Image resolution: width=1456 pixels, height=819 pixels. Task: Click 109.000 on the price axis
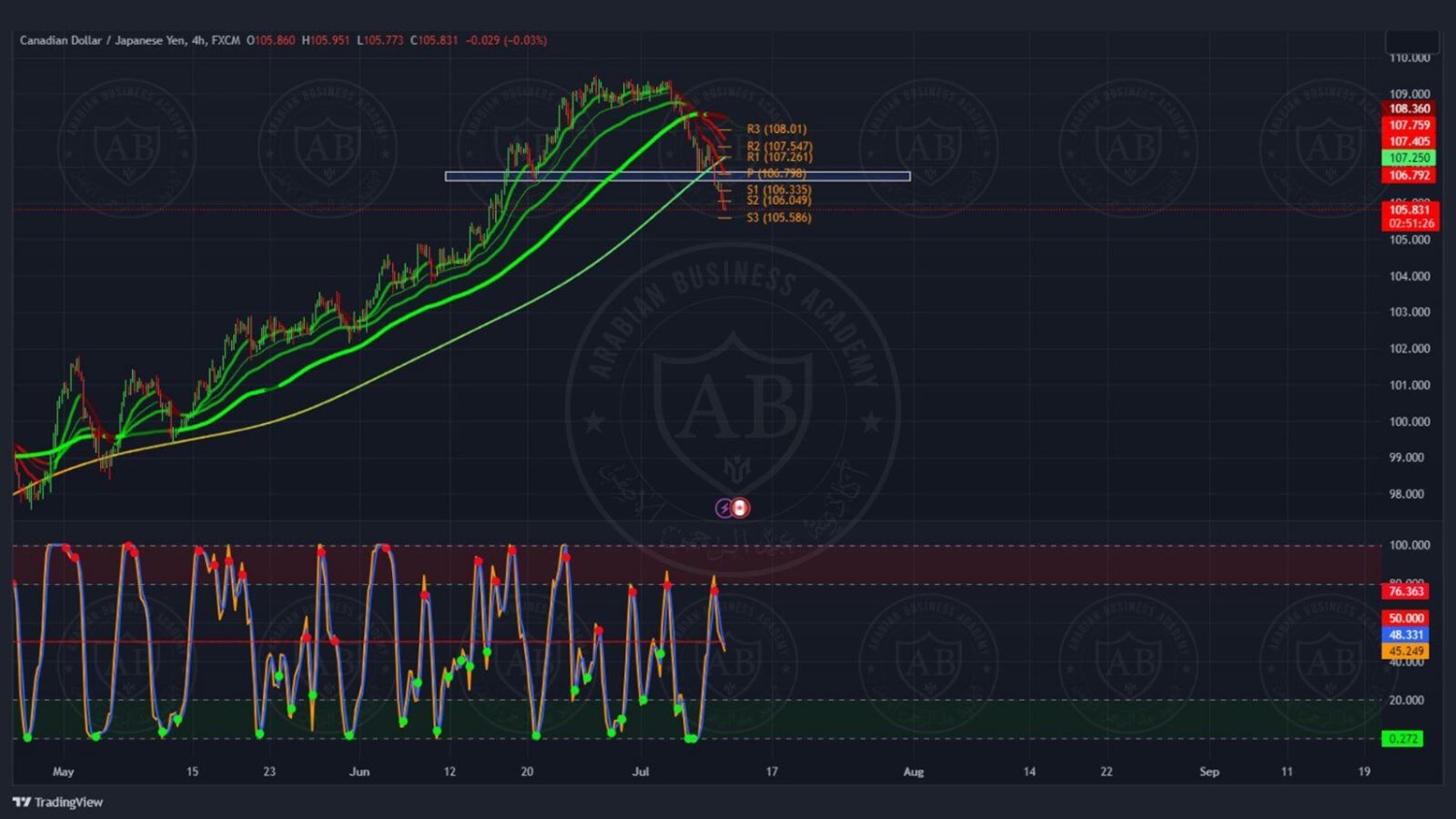coord(1409,94)
